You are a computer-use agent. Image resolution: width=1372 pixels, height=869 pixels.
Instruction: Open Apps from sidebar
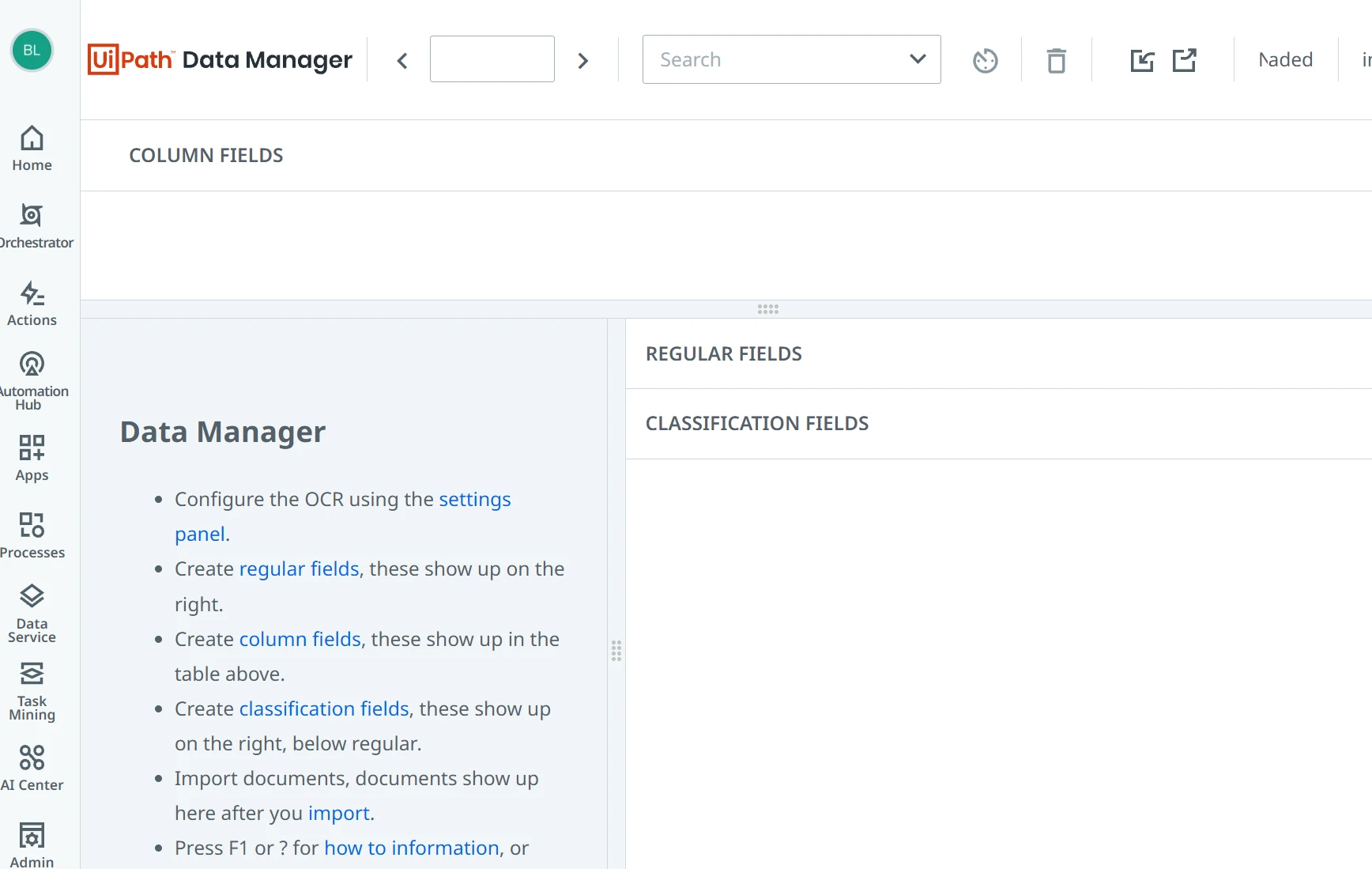coord(32,459)
